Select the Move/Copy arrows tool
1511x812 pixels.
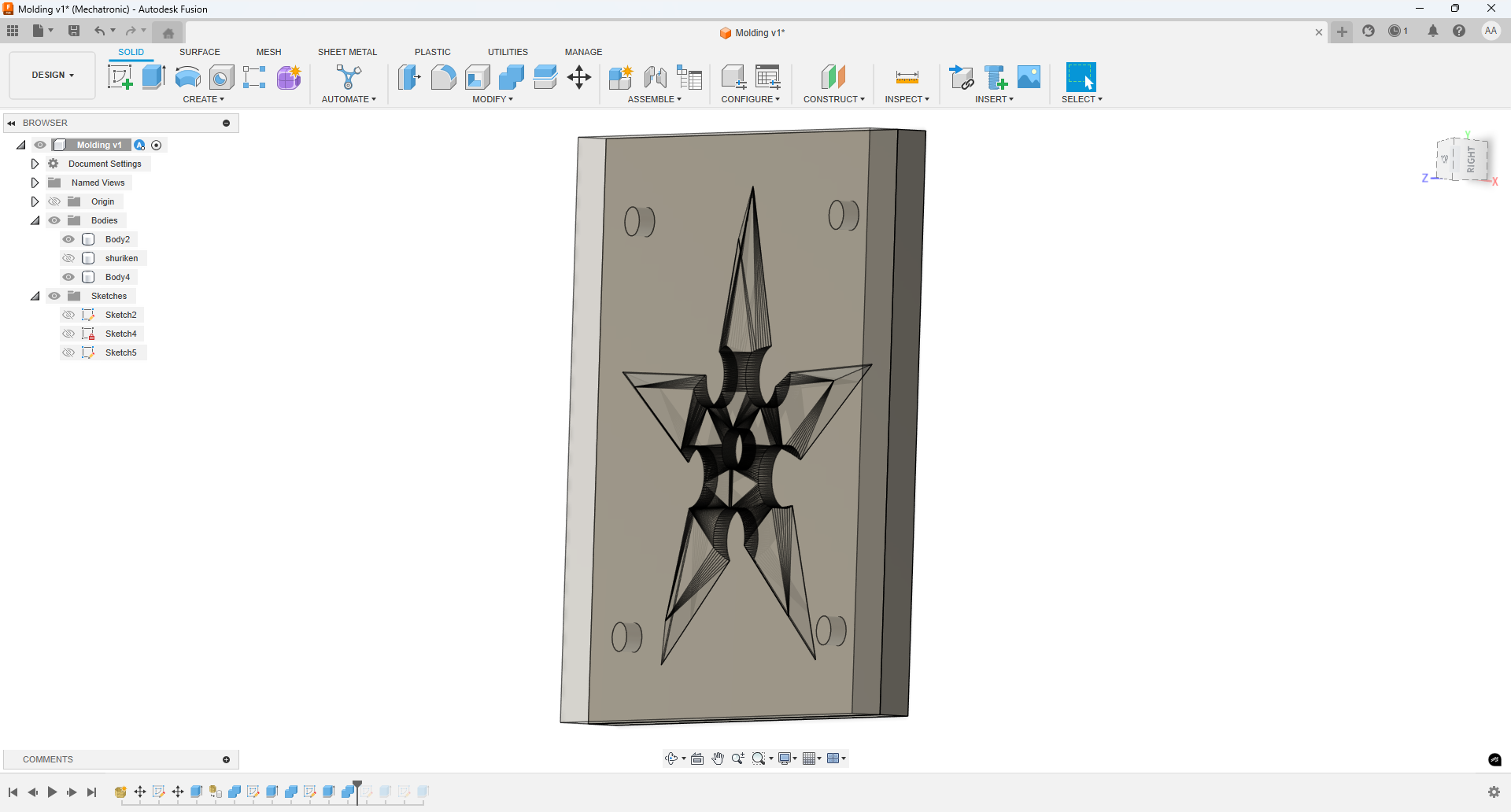coord(579,77)
